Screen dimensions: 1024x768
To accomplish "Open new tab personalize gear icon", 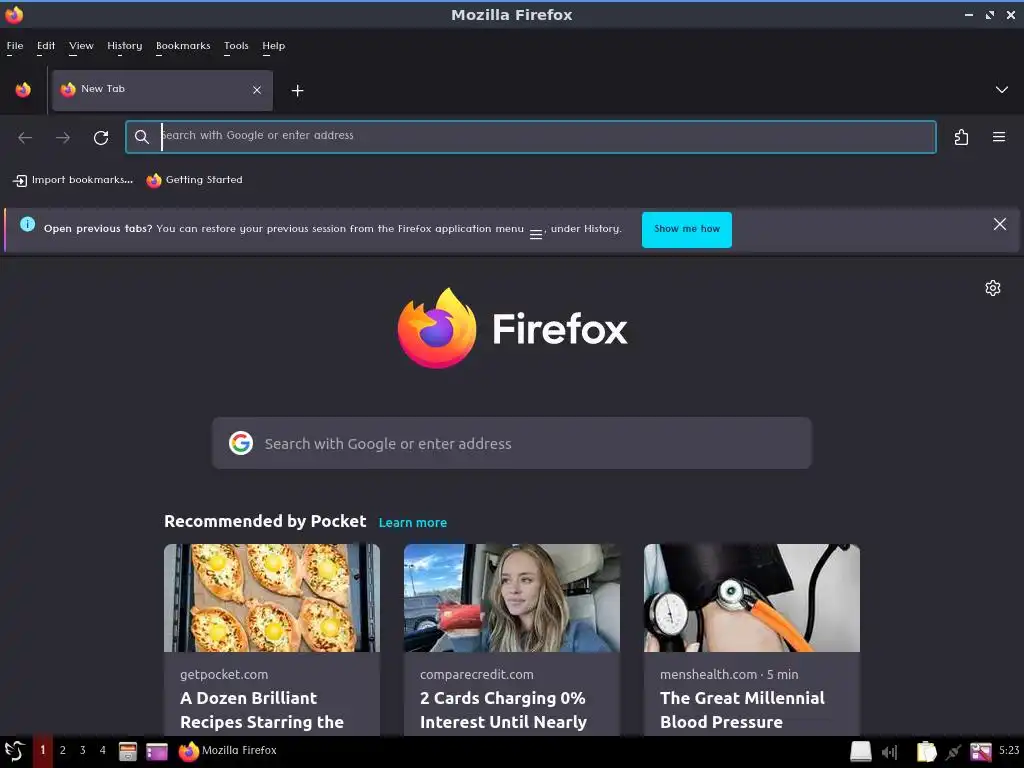I will click(993, 288).
